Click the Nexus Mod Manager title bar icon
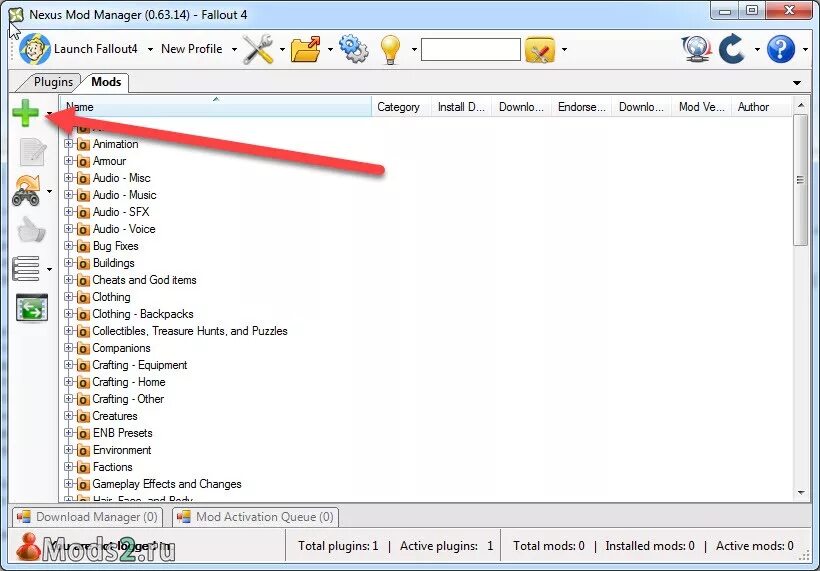The image size is (820, 571). pos(16,15)
